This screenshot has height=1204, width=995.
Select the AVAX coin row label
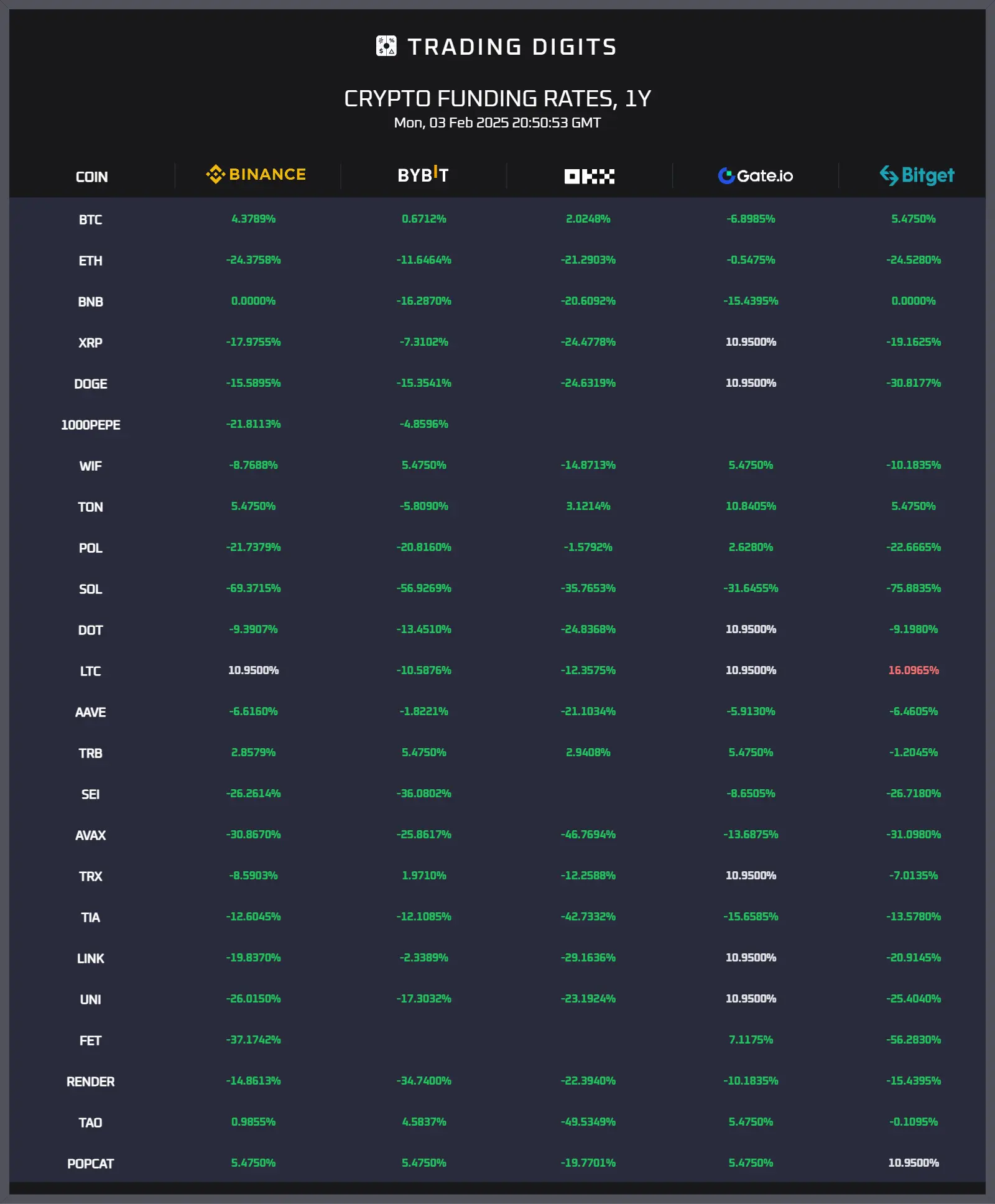tap(91, 835)
